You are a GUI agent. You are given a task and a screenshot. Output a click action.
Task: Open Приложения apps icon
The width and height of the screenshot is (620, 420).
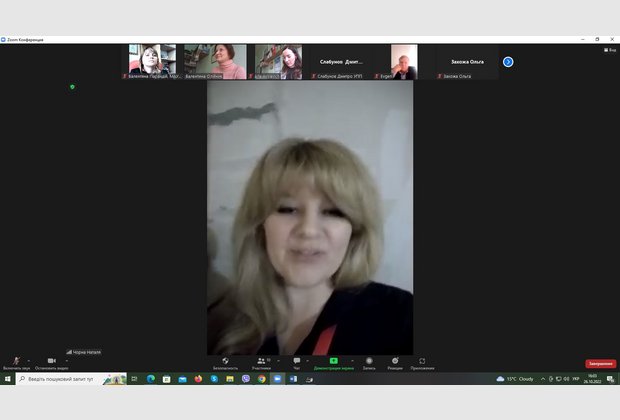tap(422, 363)
